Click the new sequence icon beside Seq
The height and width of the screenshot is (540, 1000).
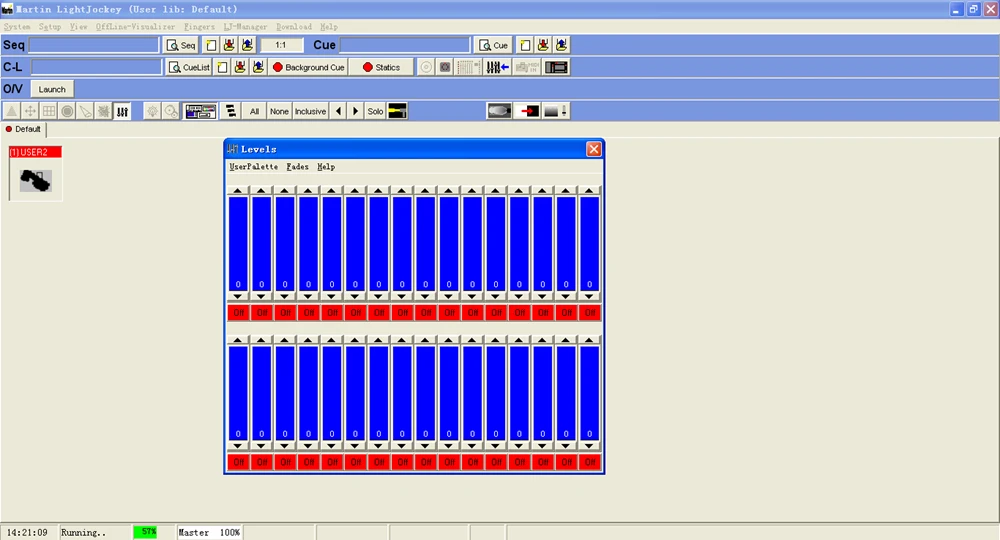[x=211, y=45]
